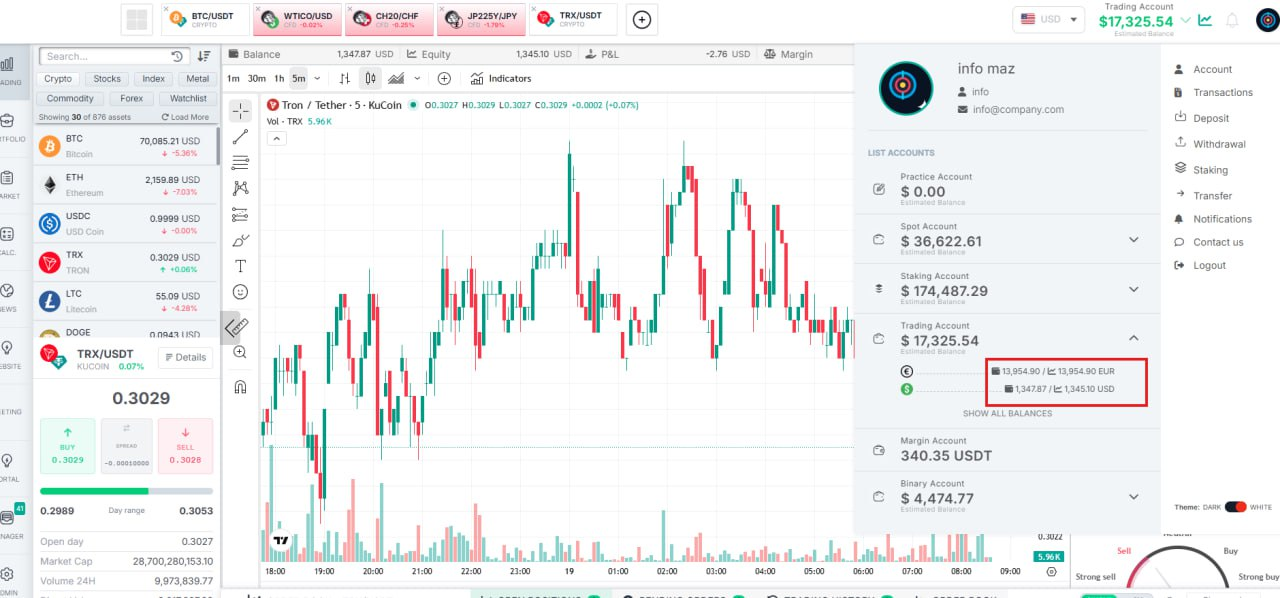Open the USD currency dropdown
This screenshot has height=598, width=1280.
click(x=1048, y=19)
